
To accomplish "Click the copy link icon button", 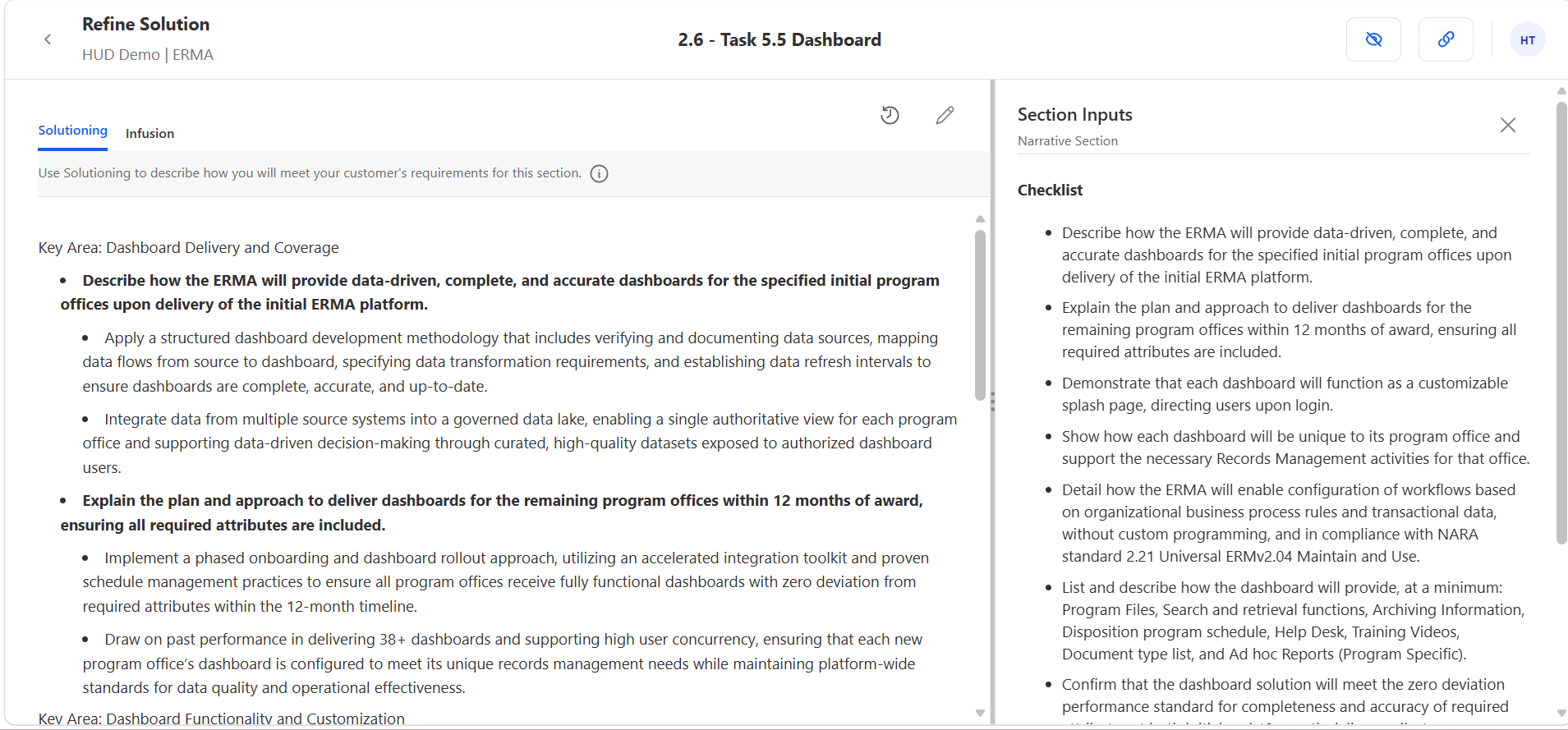I will pos(1446,39).
